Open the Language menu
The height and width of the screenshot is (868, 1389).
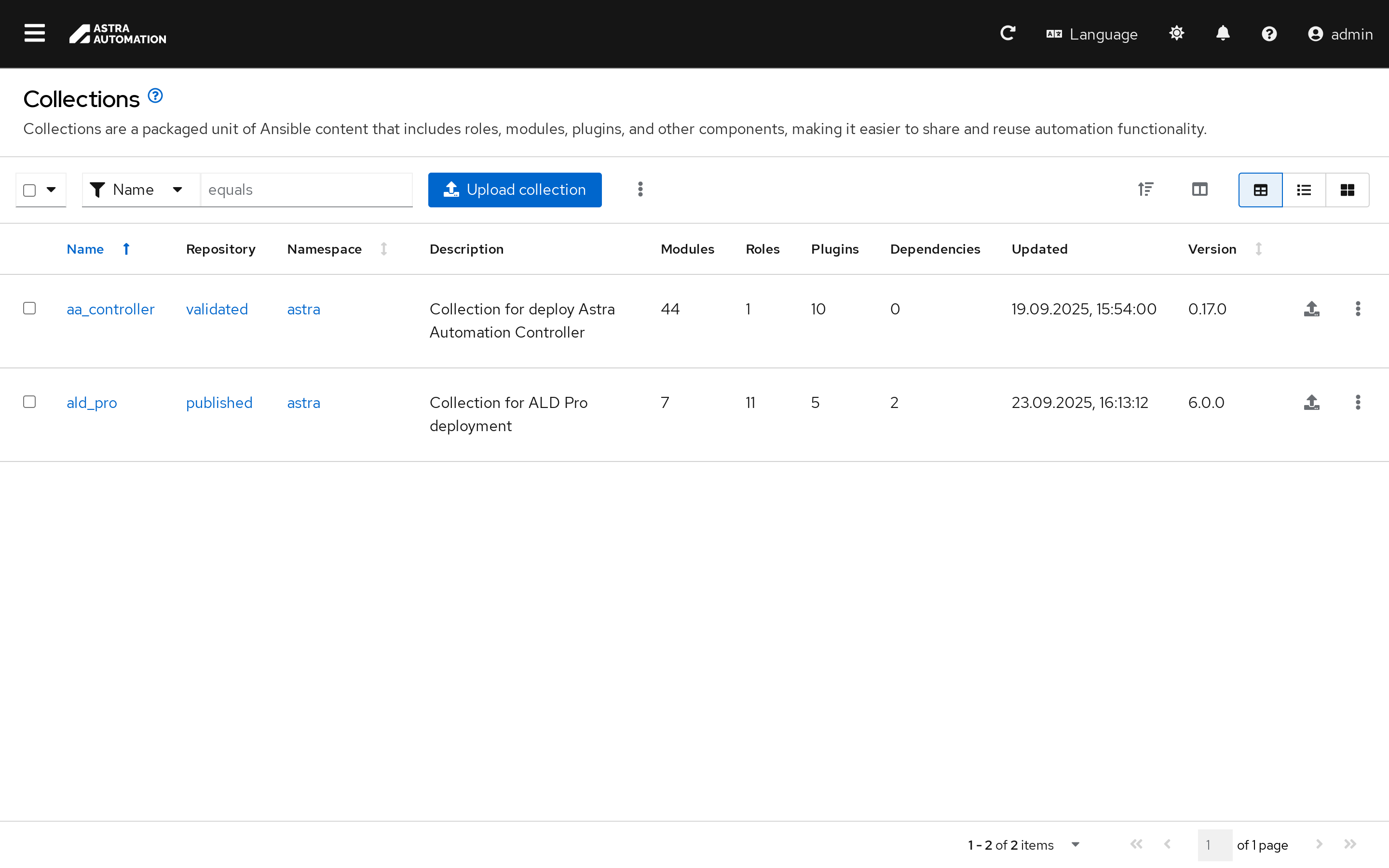[1092, 34]
